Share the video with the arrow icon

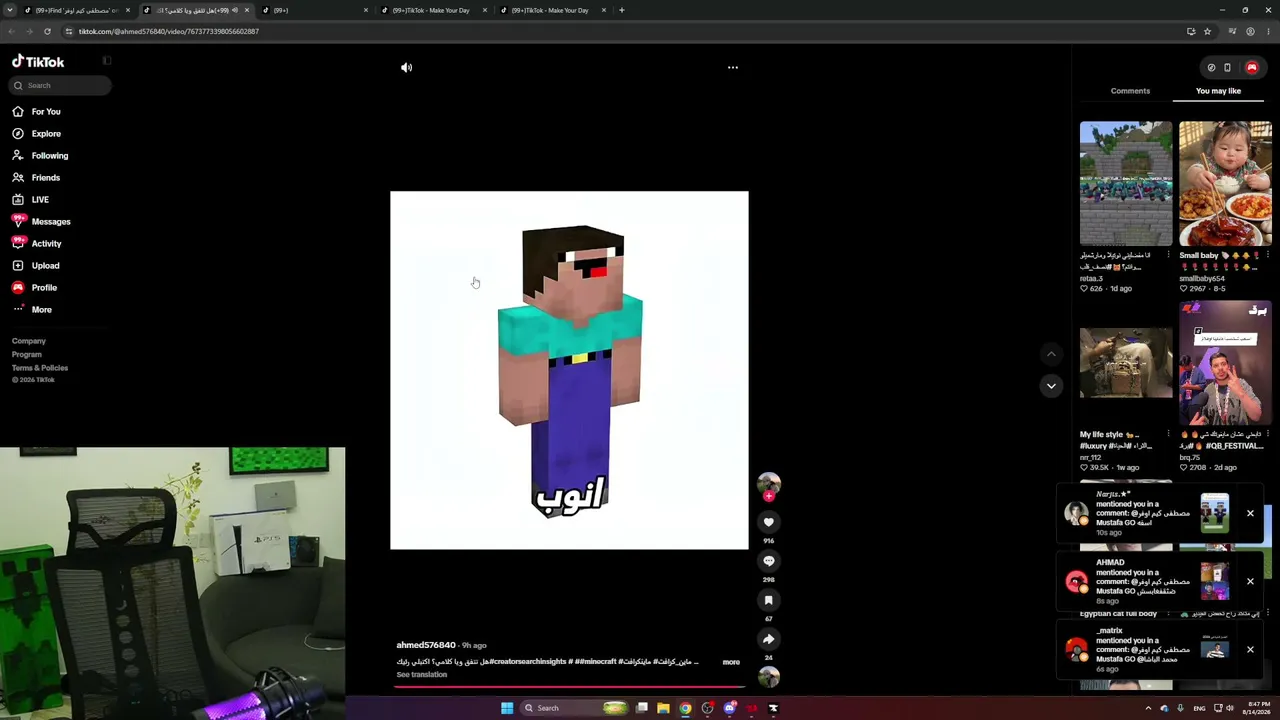(768, 639)
